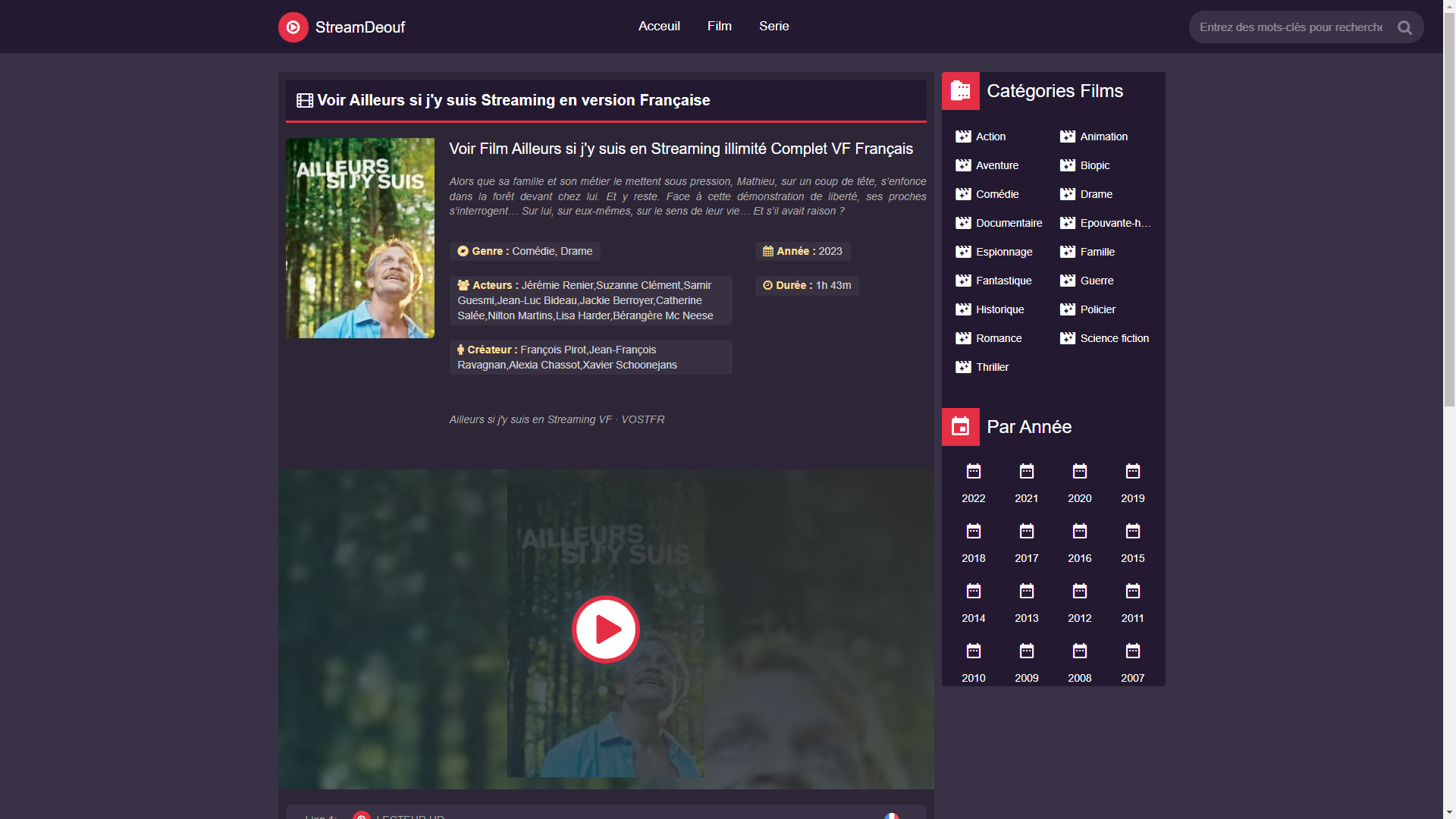Click the StreamDeouf logo icon

point(293,27)
